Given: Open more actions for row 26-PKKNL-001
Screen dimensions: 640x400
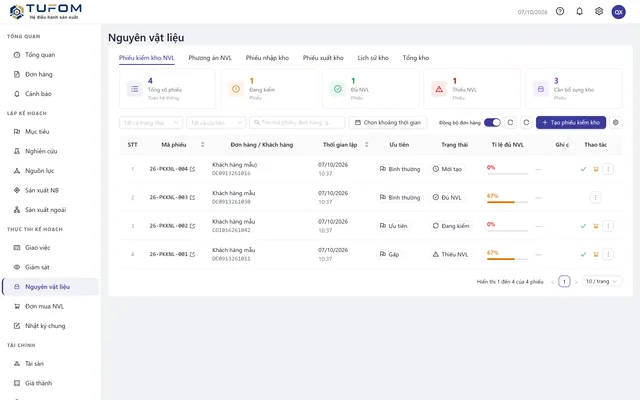Looking at the screenshot, I should point(608,254).
